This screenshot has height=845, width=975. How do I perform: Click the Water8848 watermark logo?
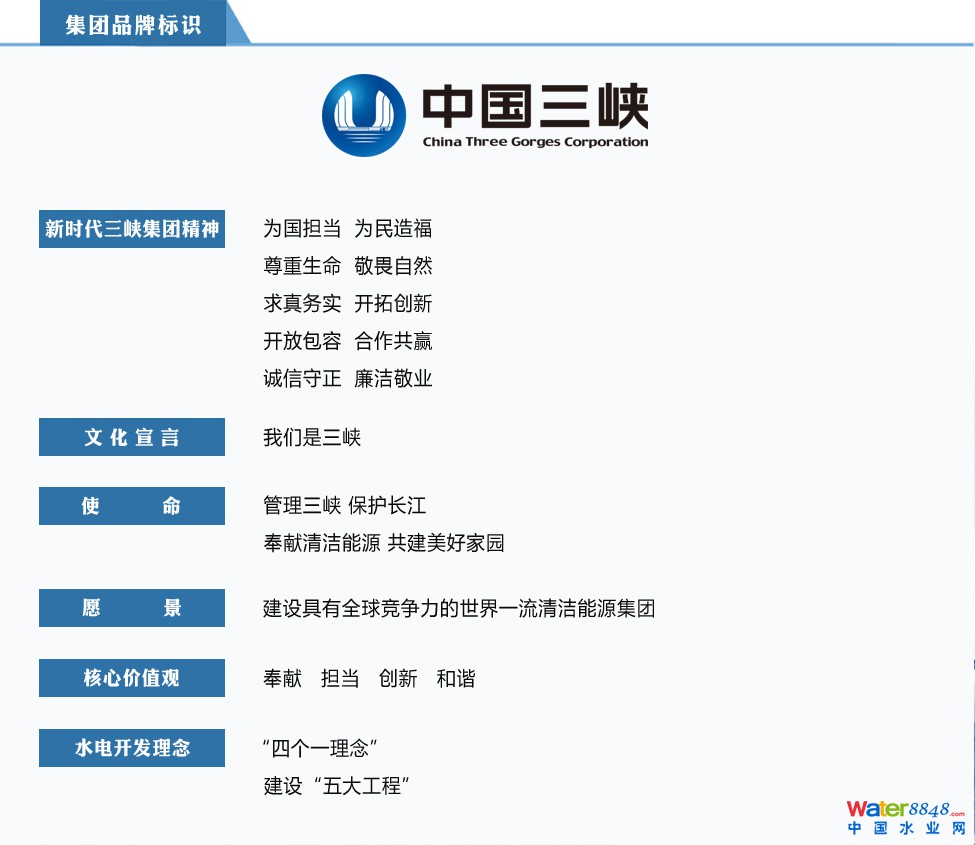click(906, 817)
